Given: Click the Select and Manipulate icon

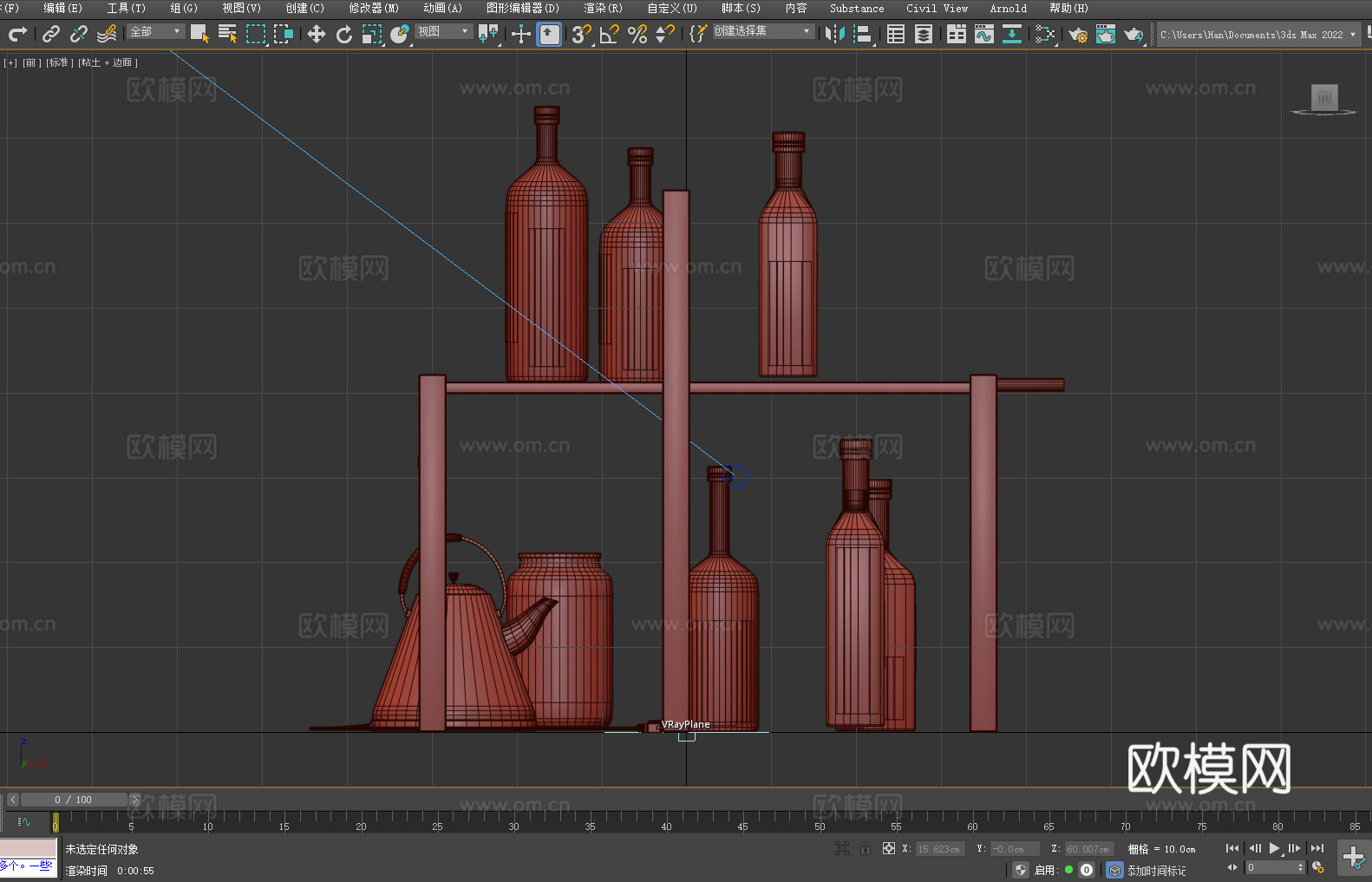Looking at the screenshot, I should 521,34.
